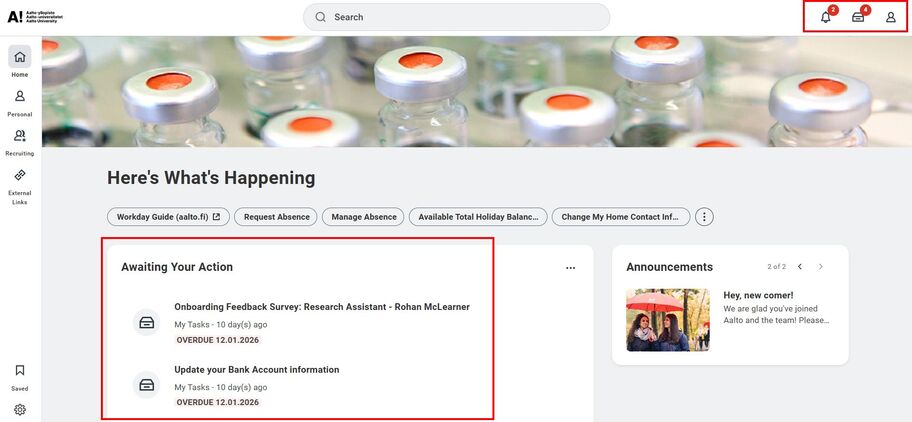Open the settings gear icon
Image resolution: width=912 pixels, height=422 pixels.
coord(20,410)
